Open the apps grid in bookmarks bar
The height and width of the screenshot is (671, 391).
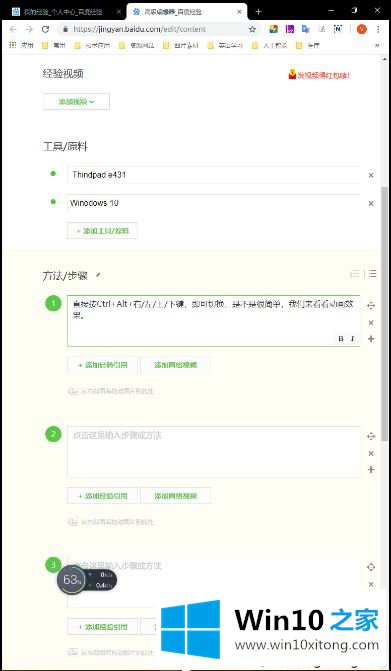pyautogui.click(x=13, y=45)
